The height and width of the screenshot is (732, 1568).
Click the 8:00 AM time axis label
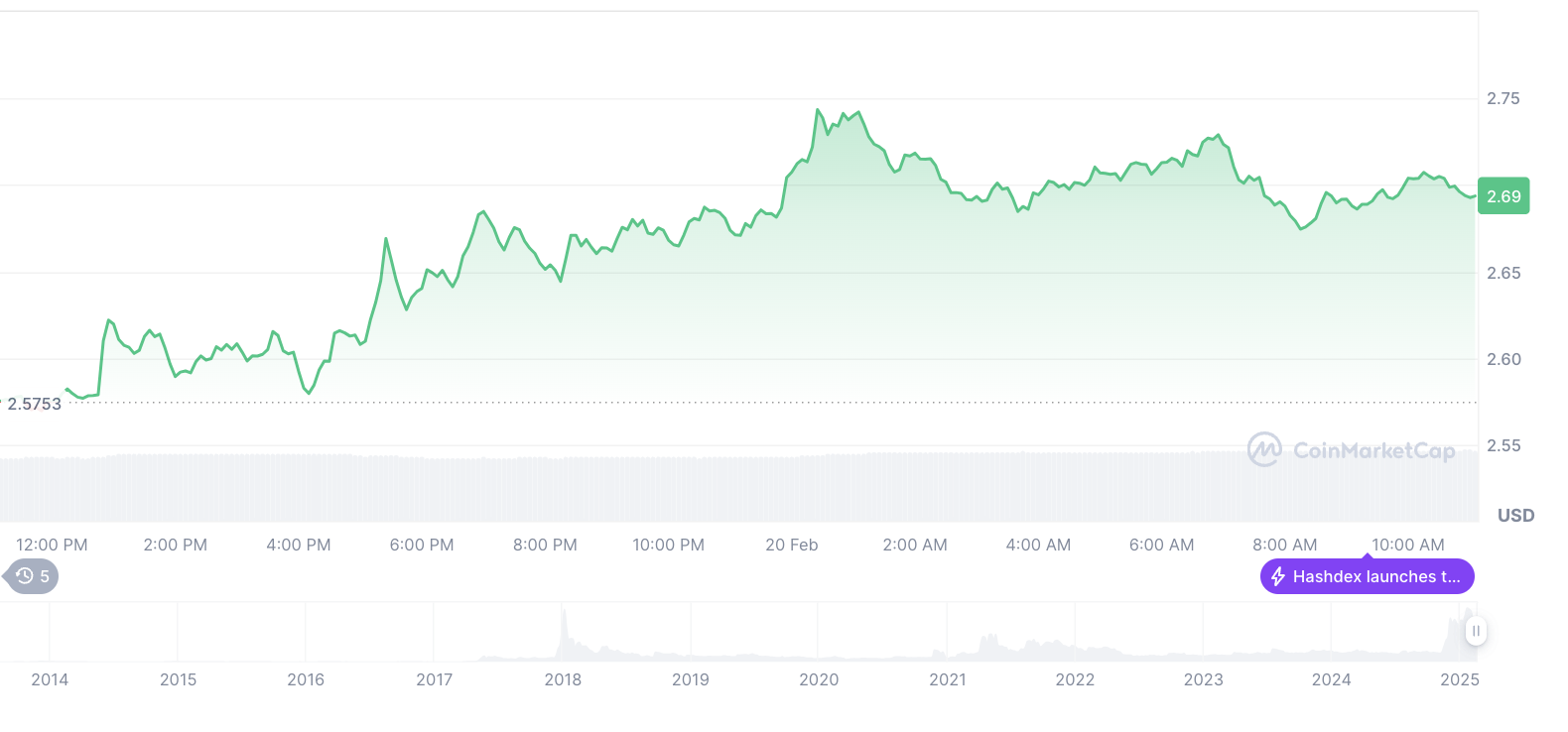coord(1285,545)
